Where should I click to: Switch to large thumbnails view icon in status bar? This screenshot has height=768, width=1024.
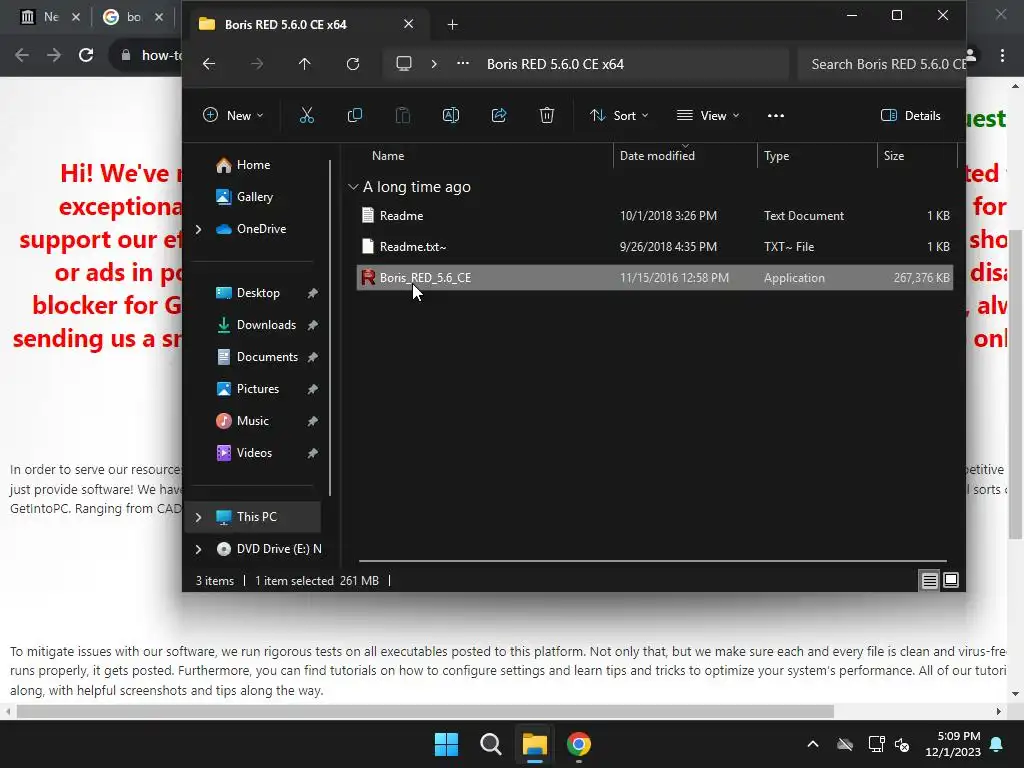(951, 580)
